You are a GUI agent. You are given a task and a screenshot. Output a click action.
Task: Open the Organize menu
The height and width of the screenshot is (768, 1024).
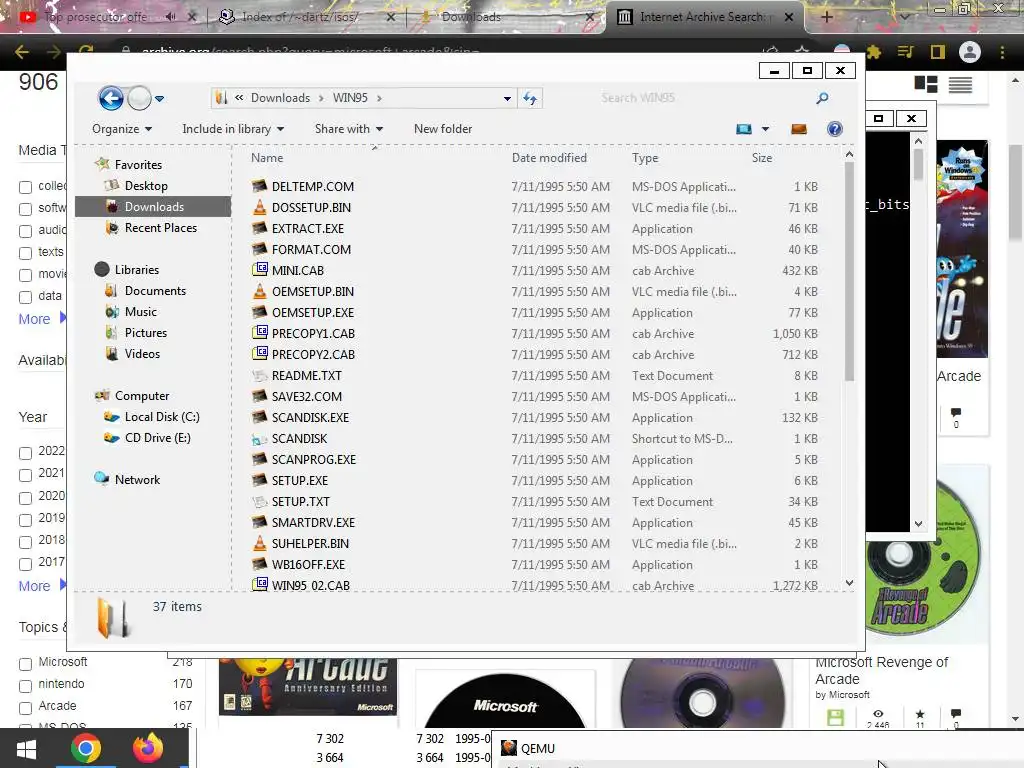pyautogui.click(x=122, y=129)
